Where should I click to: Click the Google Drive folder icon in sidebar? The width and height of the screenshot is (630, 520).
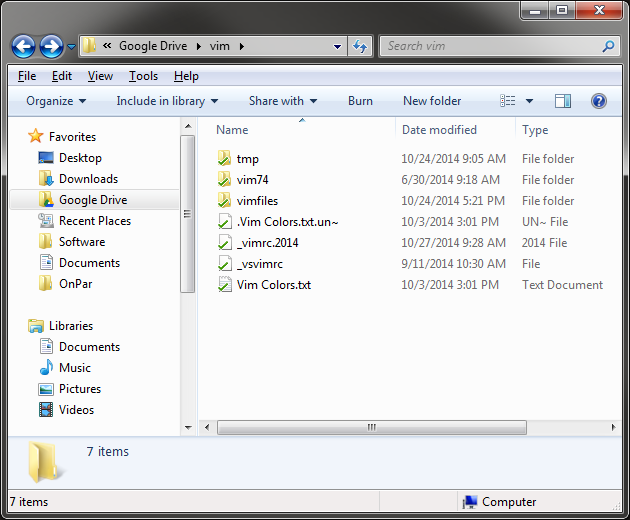46,199
